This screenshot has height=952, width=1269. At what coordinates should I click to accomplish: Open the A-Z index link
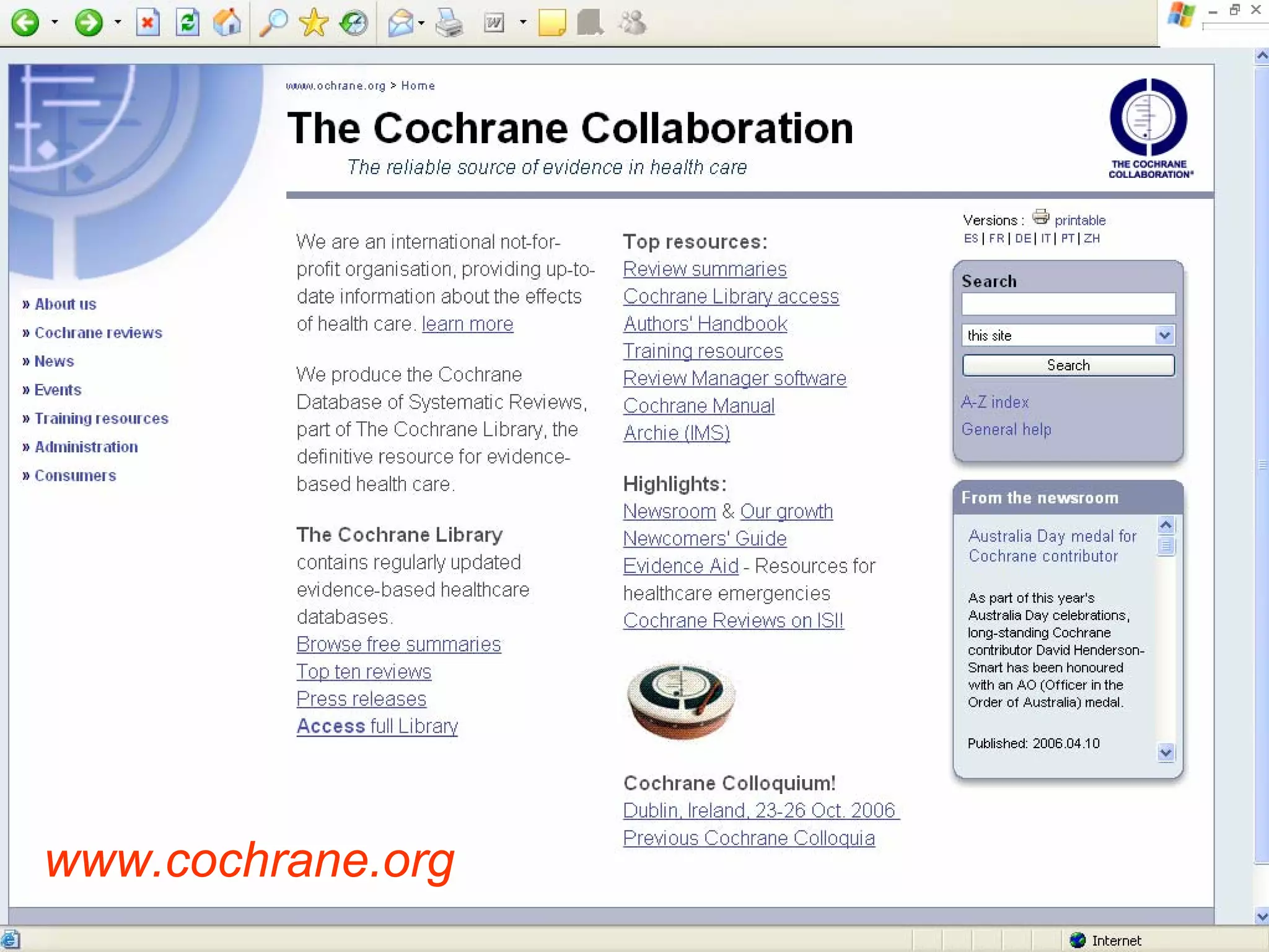coord(995,403)
